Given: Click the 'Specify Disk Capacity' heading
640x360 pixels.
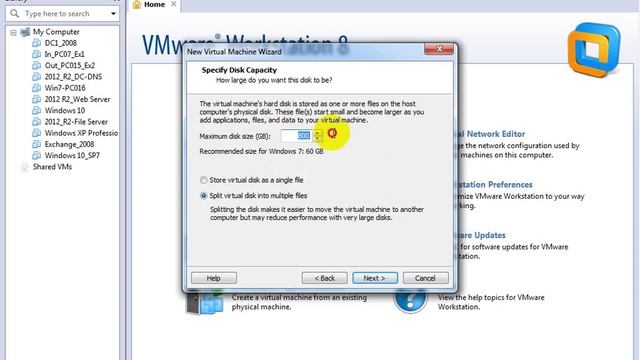Looking at the screenshot, I should click(239, 70).
